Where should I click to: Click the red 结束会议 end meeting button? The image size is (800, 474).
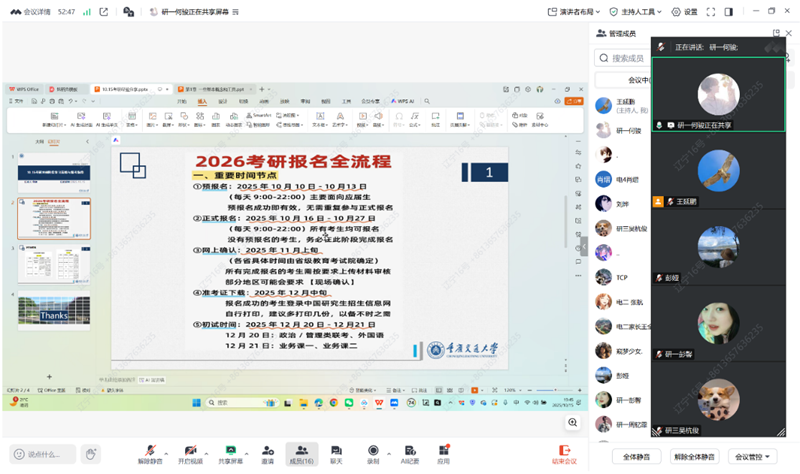pyautogui.click(x=565, y=454)
